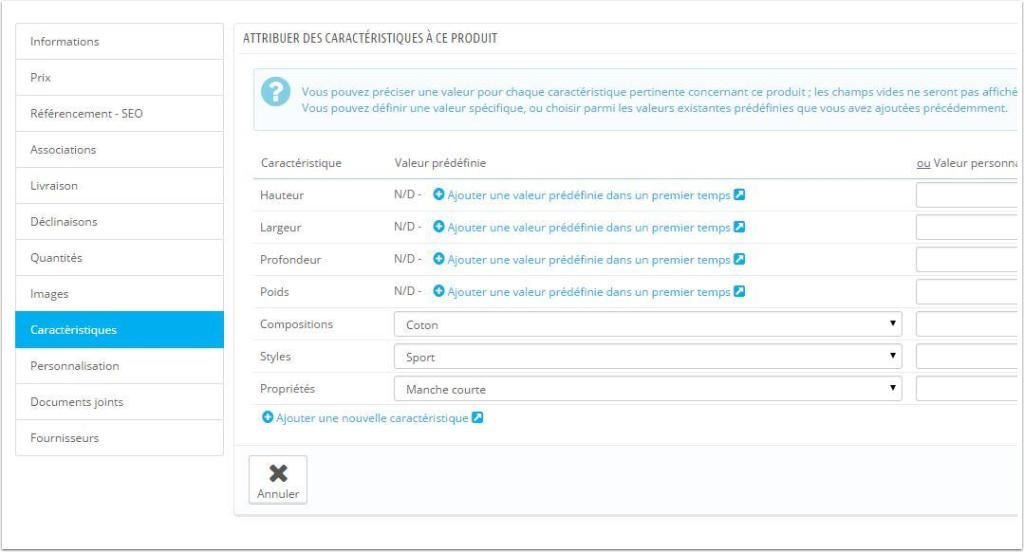Open the Déclinaisons tab
This screenshot has width=1024, height=552.
(x=120, y=221)
